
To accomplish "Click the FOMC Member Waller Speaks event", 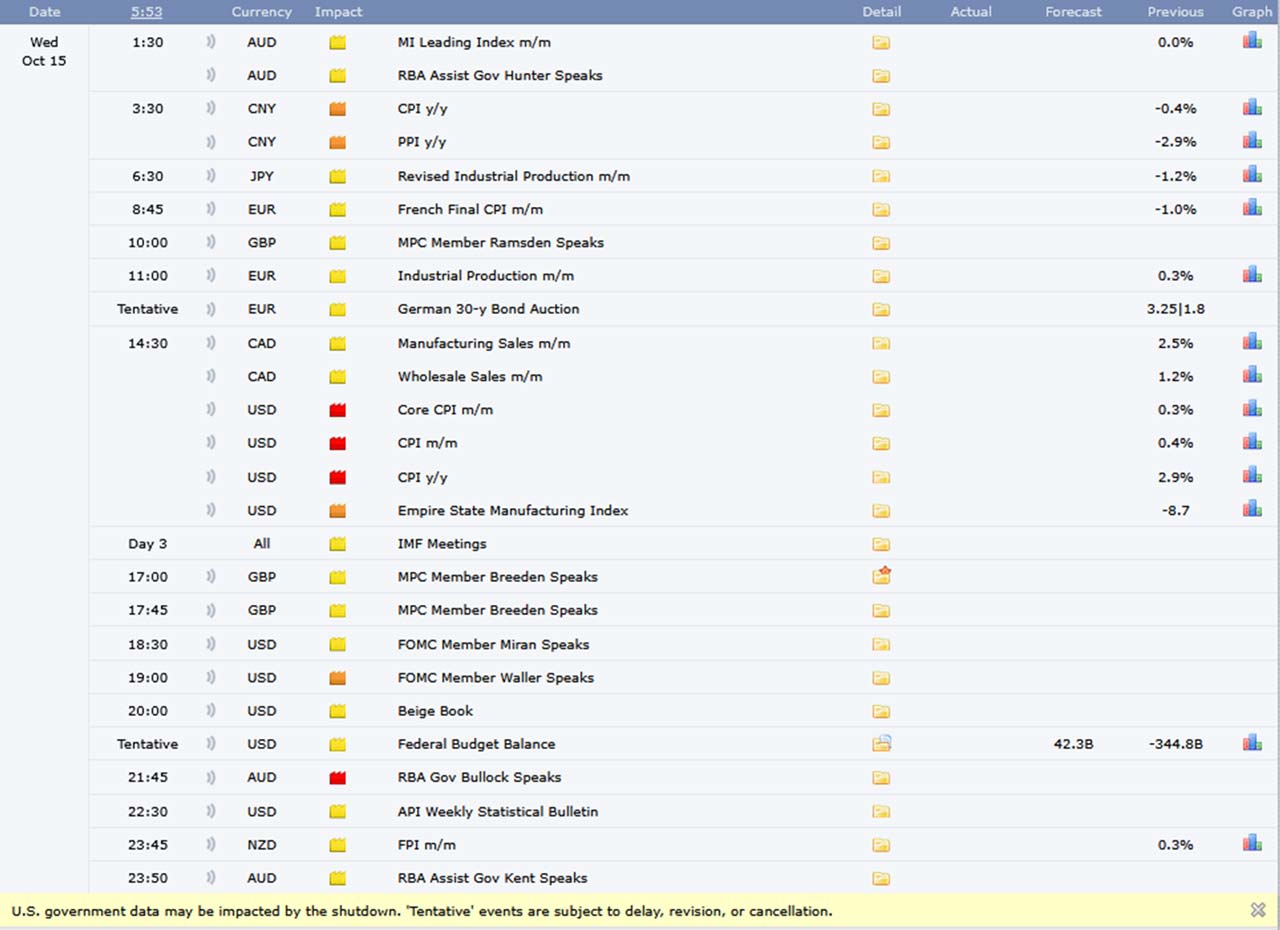I will (495, 677).
